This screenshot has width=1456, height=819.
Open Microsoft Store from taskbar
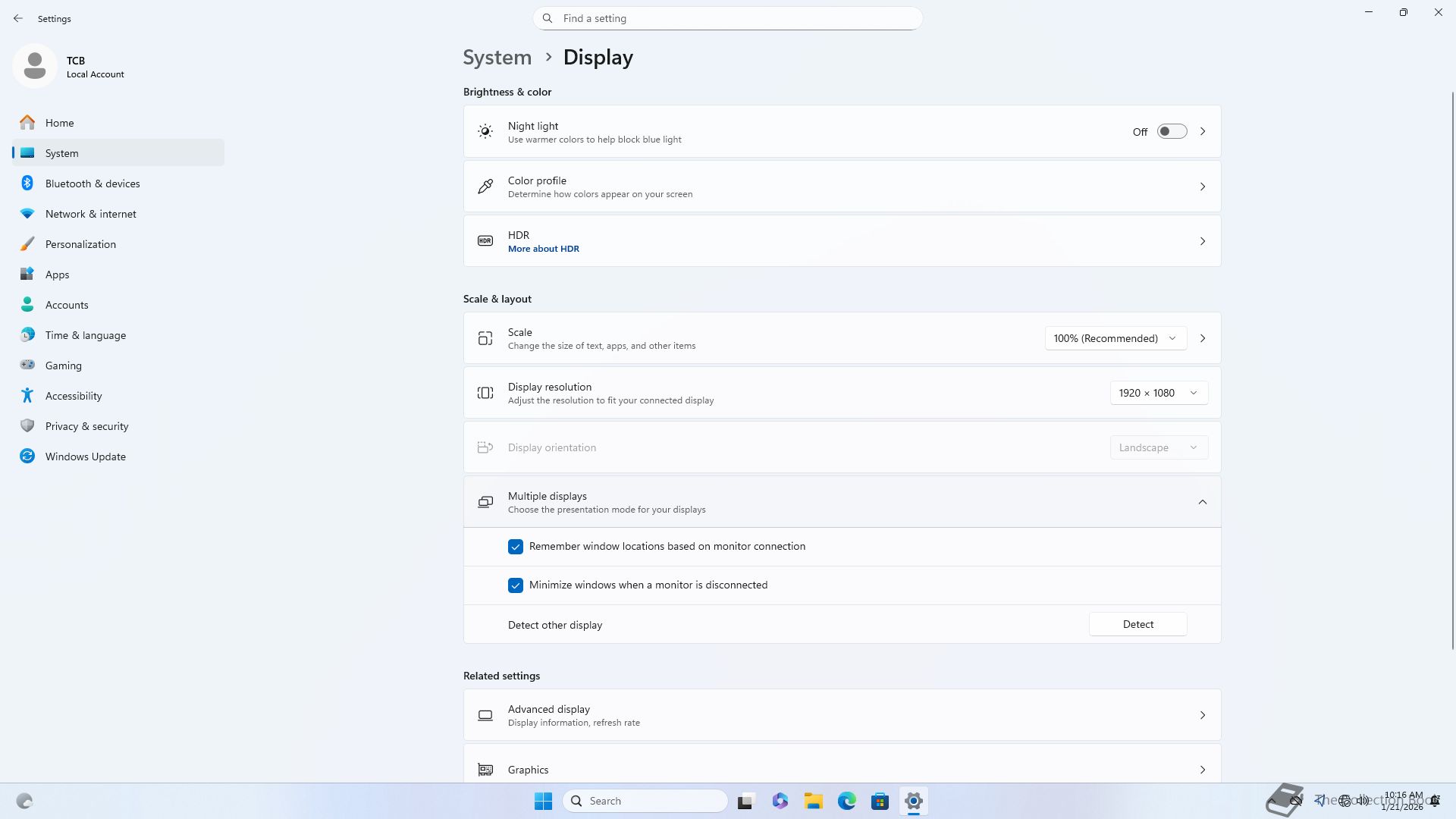click(880, 801)
